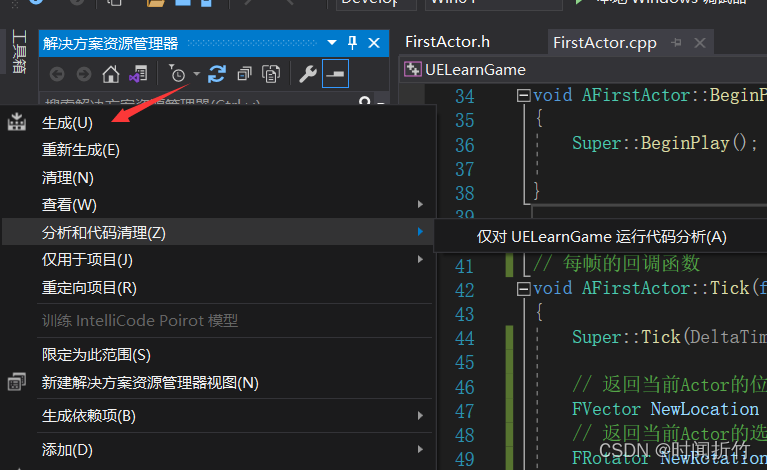Open the pending changes filter clock icon
Viewport: 767px width, 470px height.
coord(178,74)
